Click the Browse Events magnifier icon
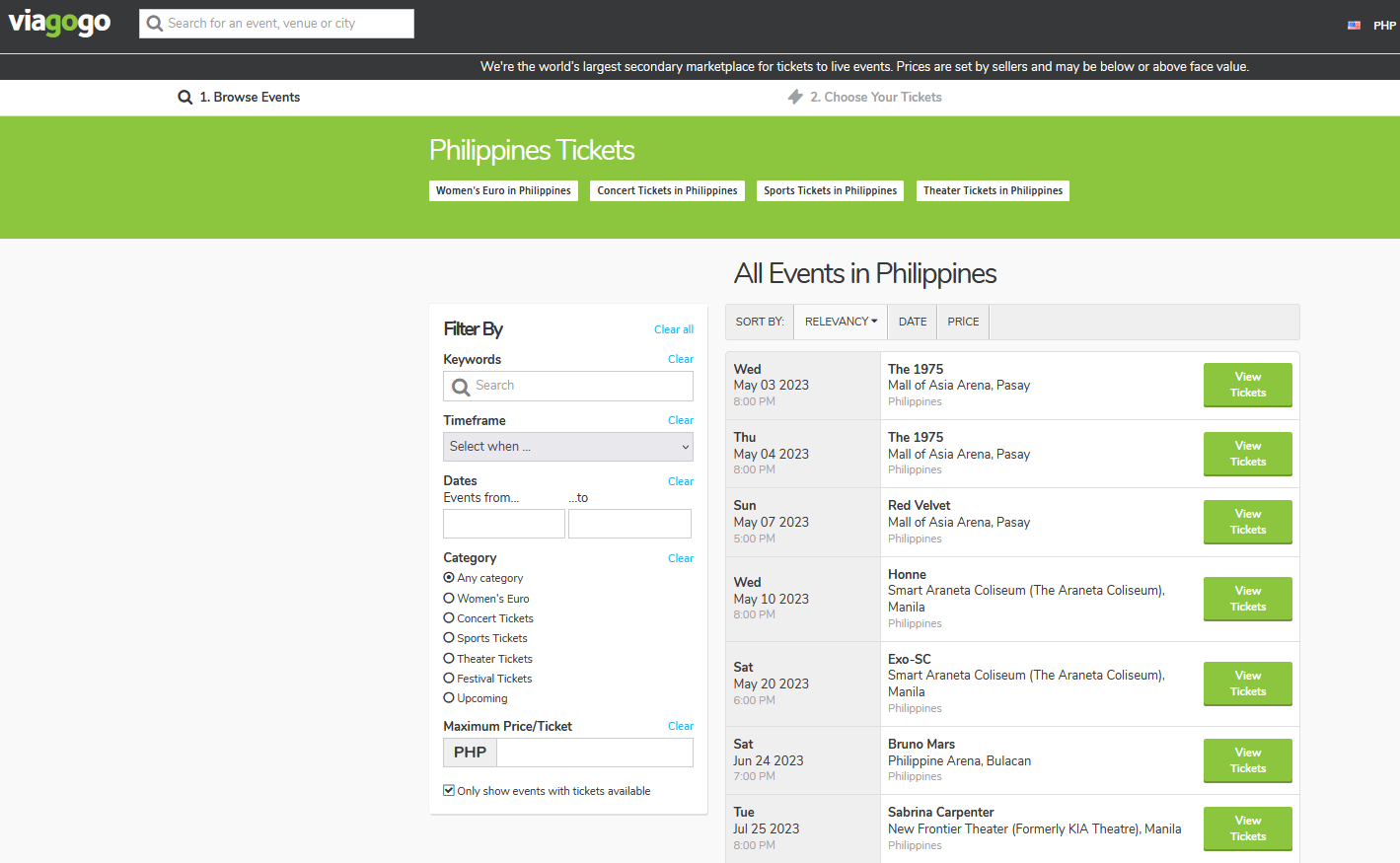 [x=184, y=98]
